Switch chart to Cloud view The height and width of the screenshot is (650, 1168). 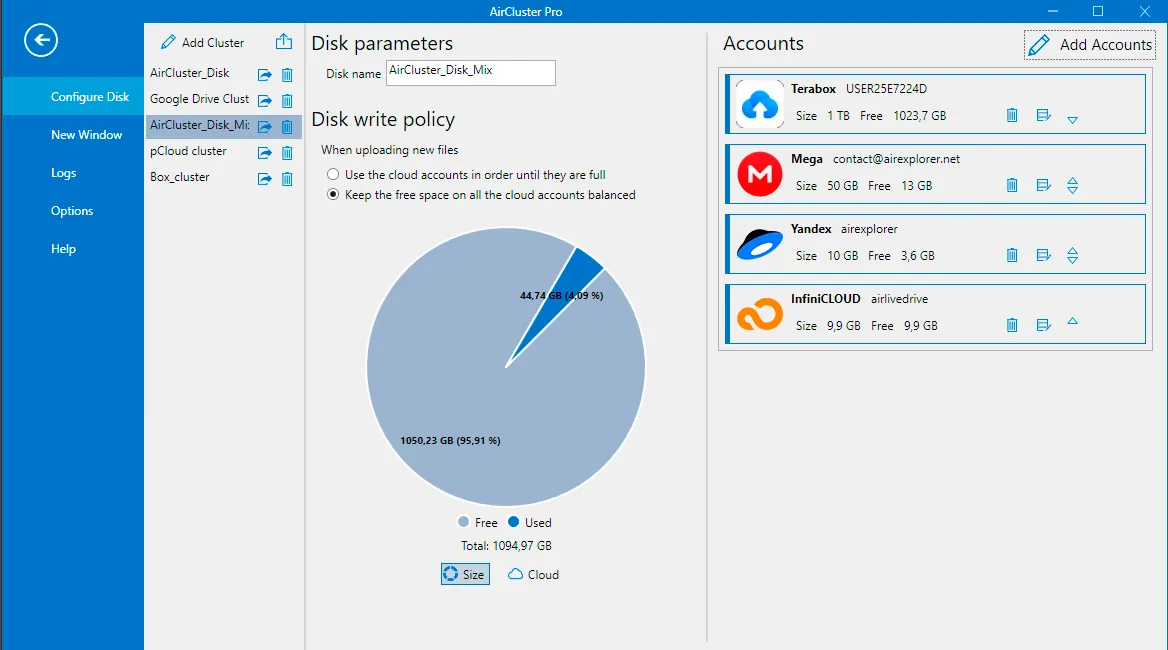pyautogui.click(x=533, y=574)
